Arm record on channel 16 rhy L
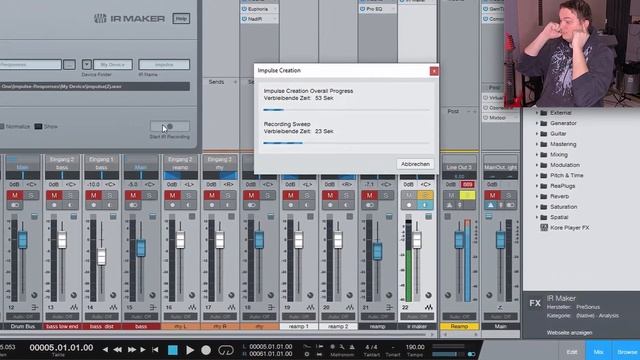The image size is (640, 360). click(x=172, y=205)
